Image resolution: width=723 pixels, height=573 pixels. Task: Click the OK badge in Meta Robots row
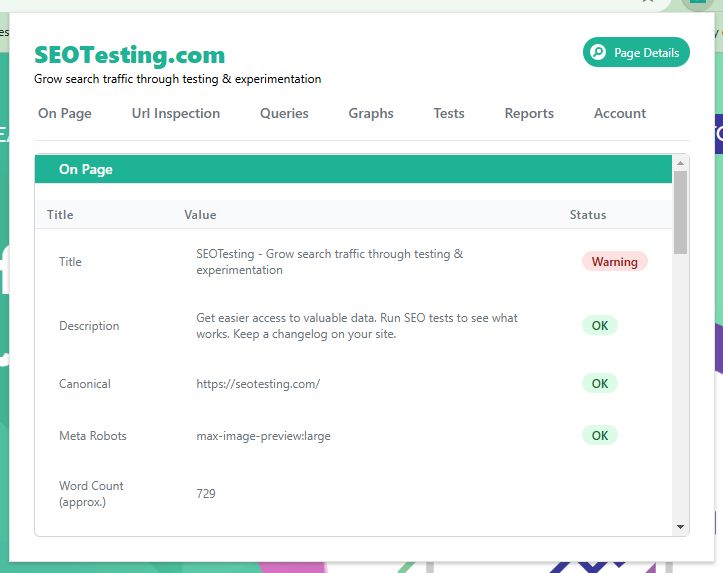point(599,436)
